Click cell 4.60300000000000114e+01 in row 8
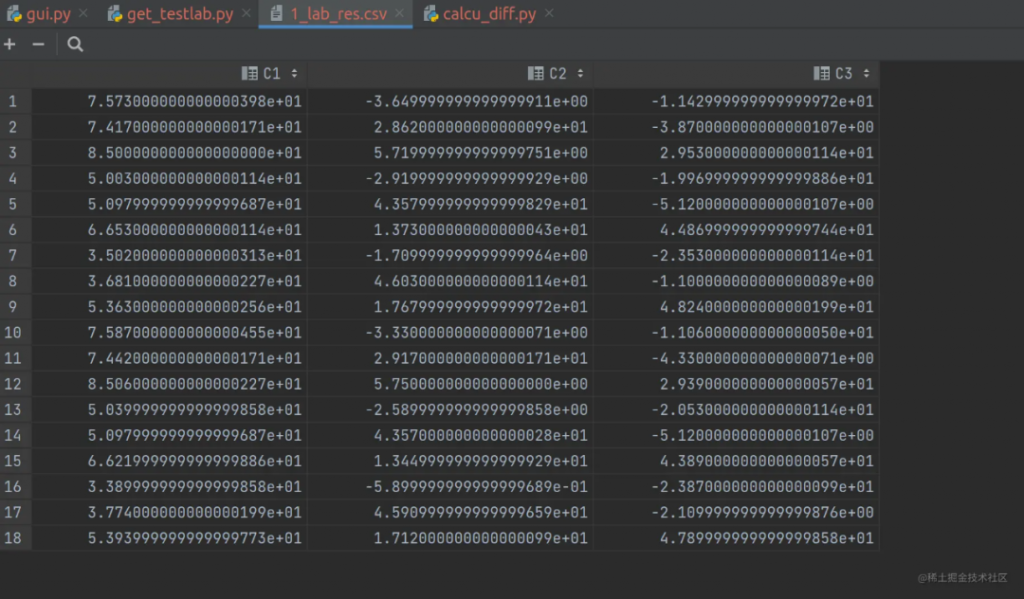Viewport: 1024px width, 599px height. click(450, 281)
